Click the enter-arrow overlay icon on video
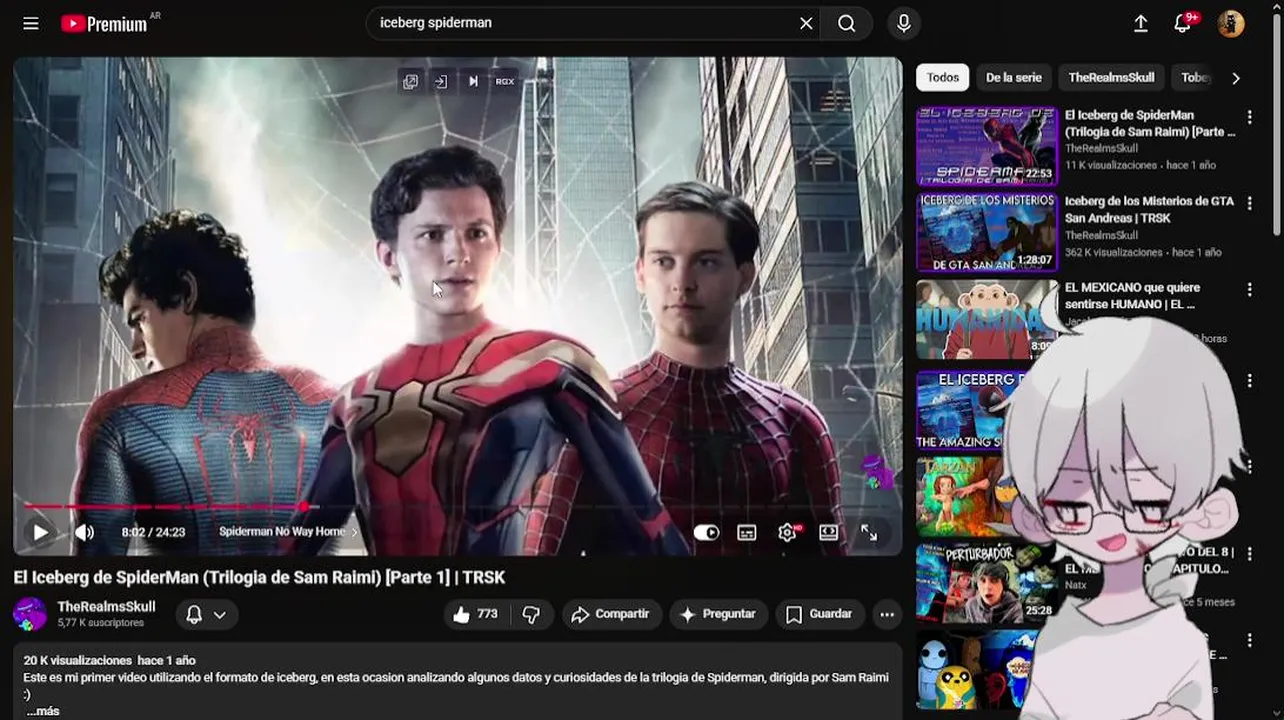 pyautogui.click(x=440, y=81)
